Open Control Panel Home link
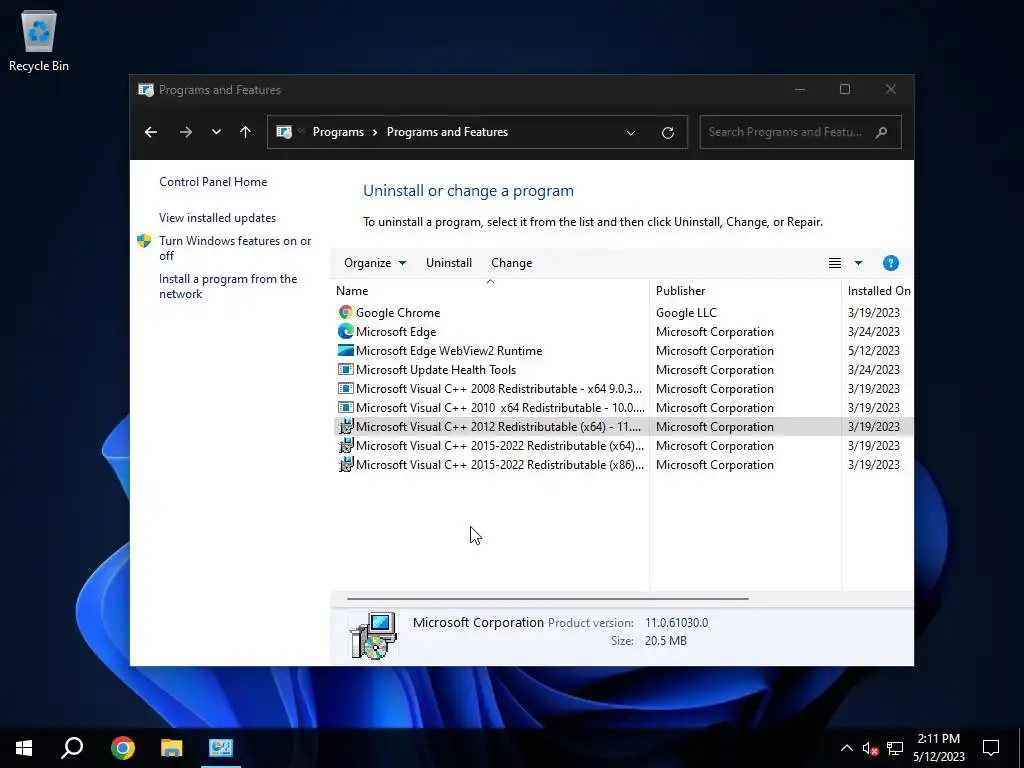 pyautogui.click(x=213, y=182)
